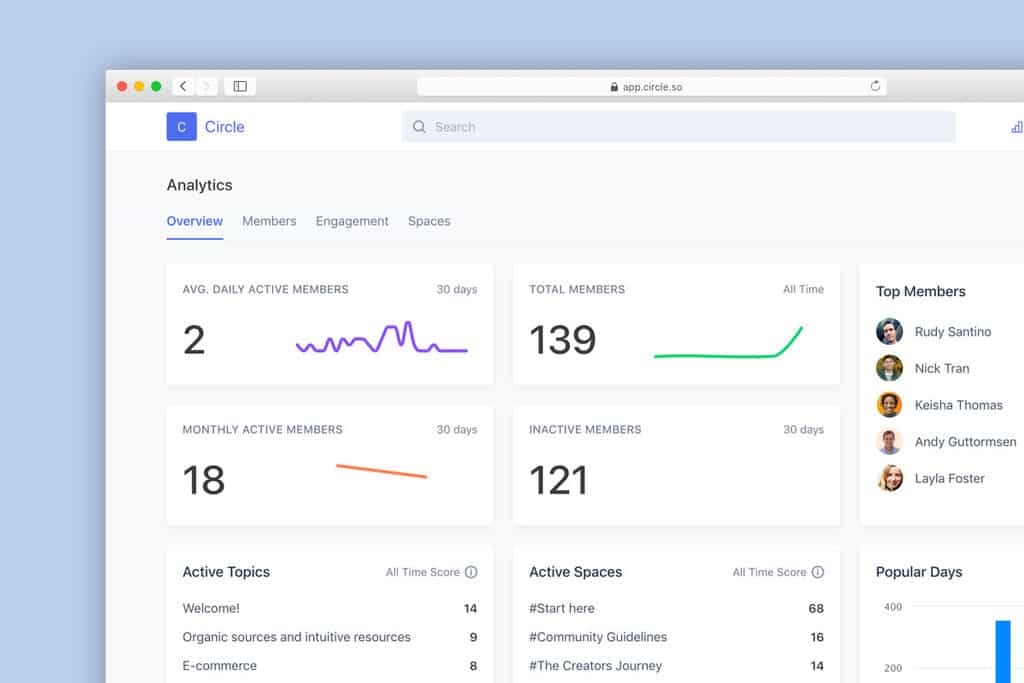The image size is (1024, 683).
Task: Reload the page with the refresh icon
Action: (875, 86)
